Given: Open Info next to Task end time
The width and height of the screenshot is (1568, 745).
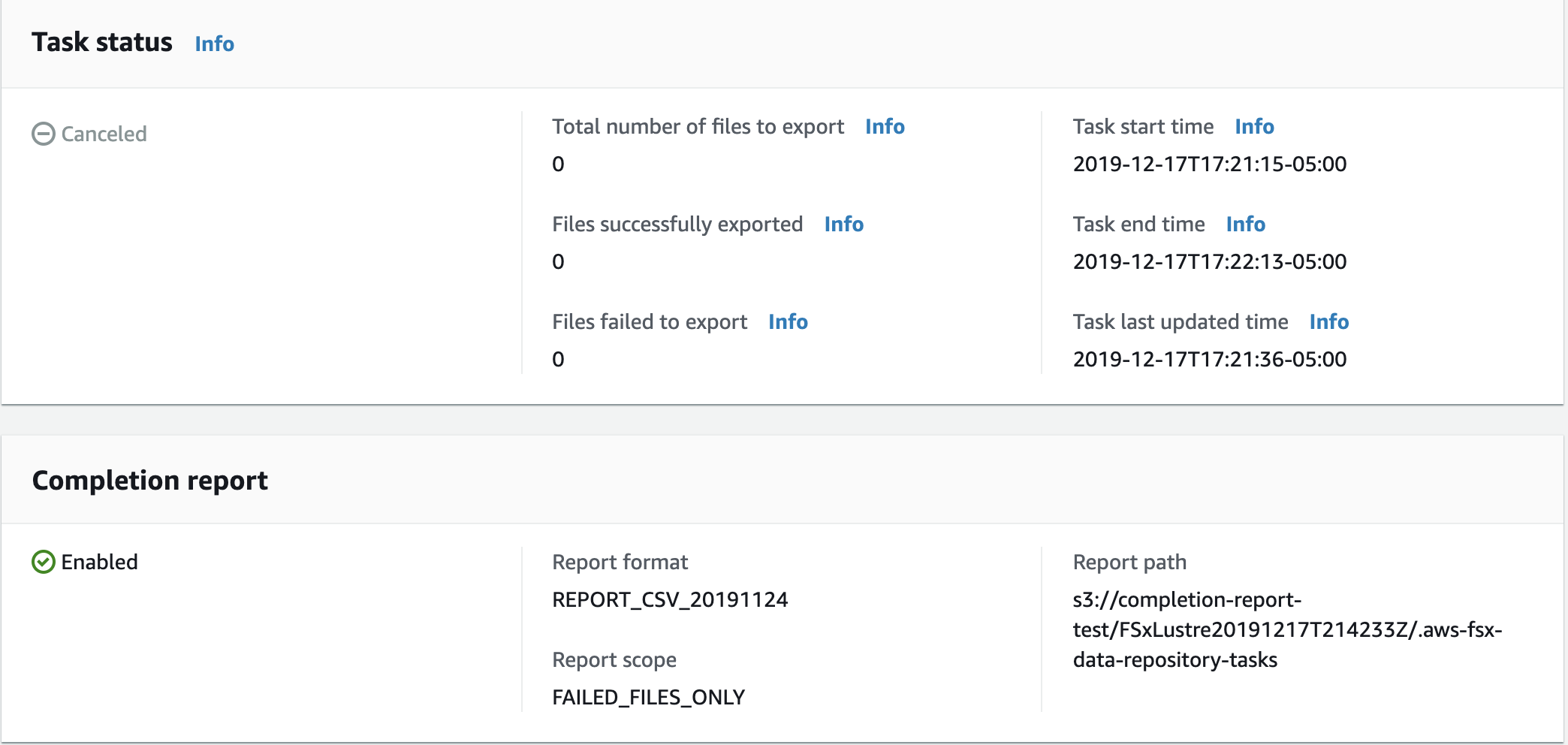Looking at the screenshot, I should point(1245,224).
